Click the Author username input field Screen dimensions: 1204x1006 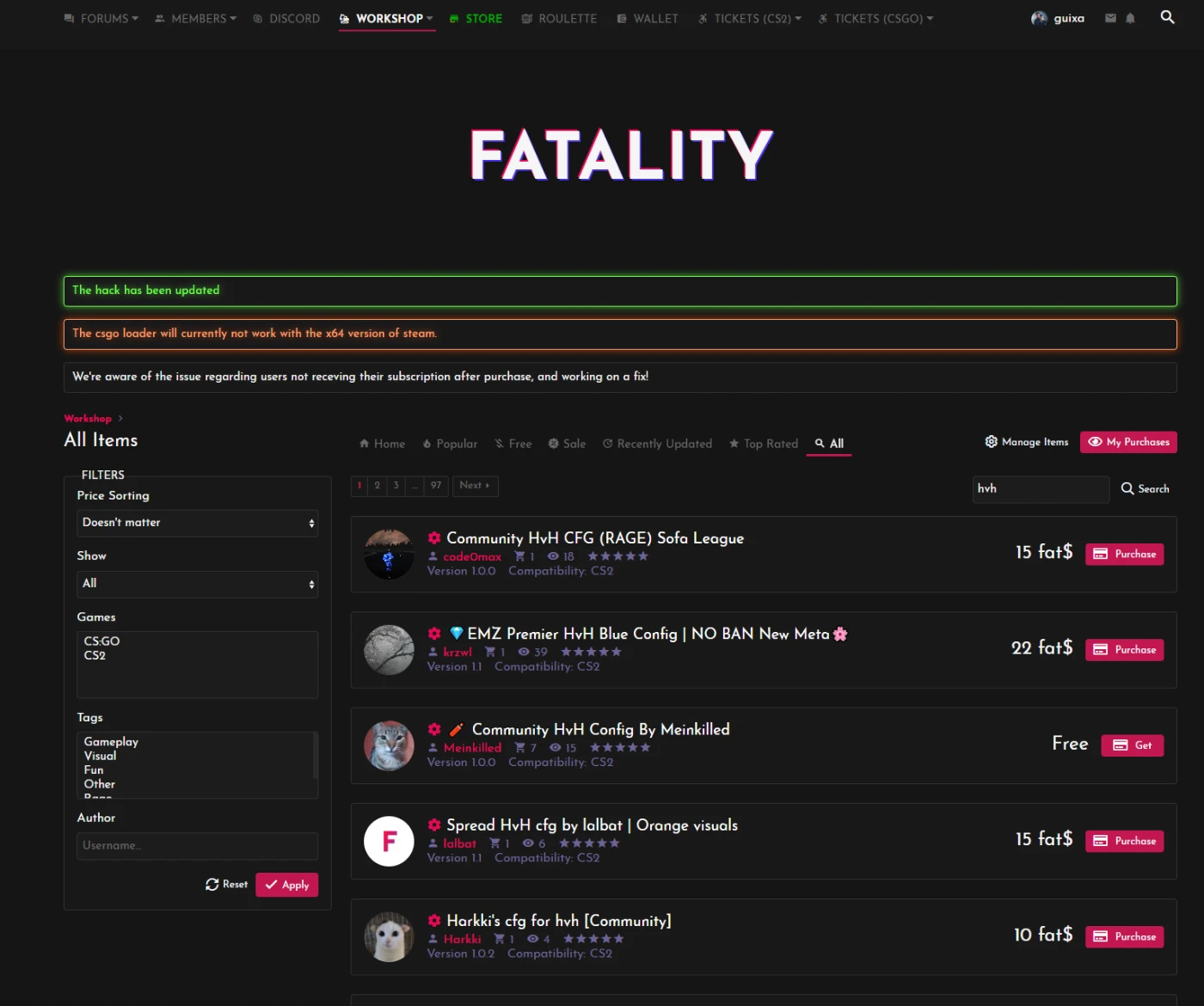[x=197, y=846]
